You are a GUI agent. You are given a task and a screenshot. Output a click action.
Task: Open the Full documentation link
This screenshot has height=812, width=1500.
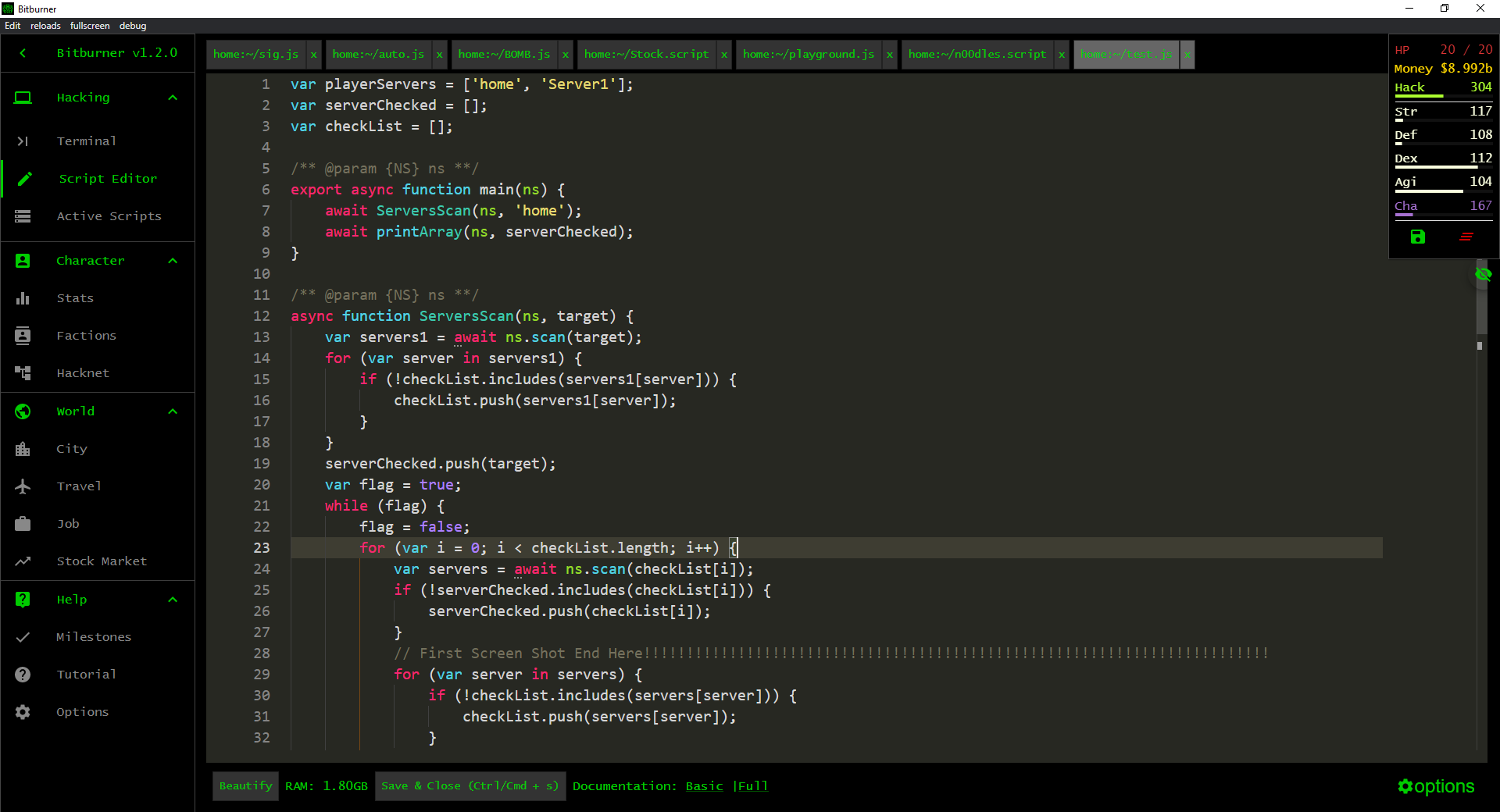coord(752,786)
